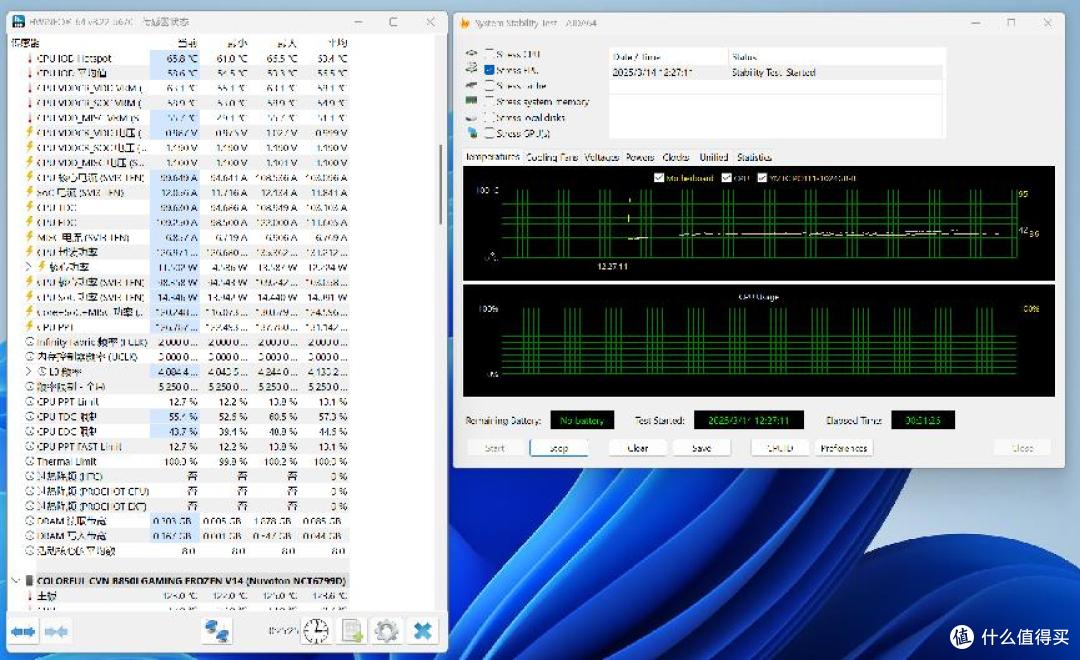
Task: Click Test Started 12:27:11 timestamp field
Action: point(749,420)
